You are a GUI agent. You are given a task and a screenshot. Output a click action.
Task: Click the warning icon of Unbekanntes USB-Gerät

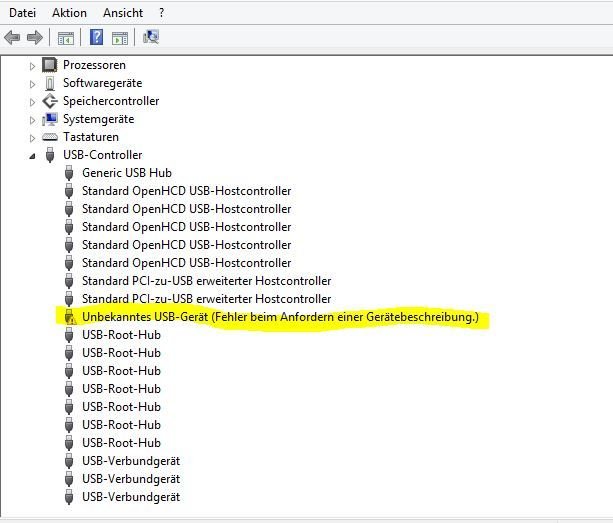[x=69, y=317]
